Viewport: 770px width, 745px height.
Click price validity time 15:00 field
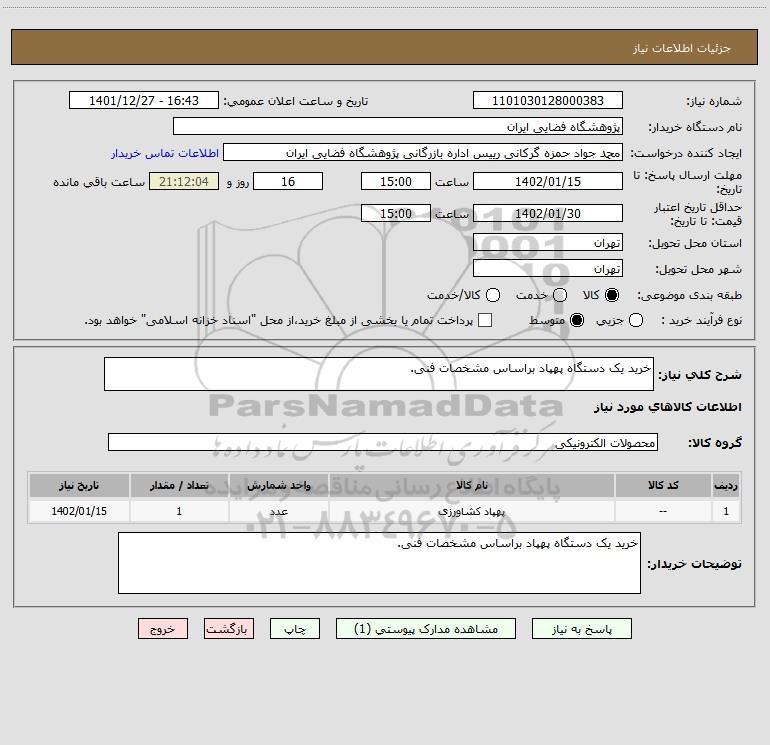396,213
